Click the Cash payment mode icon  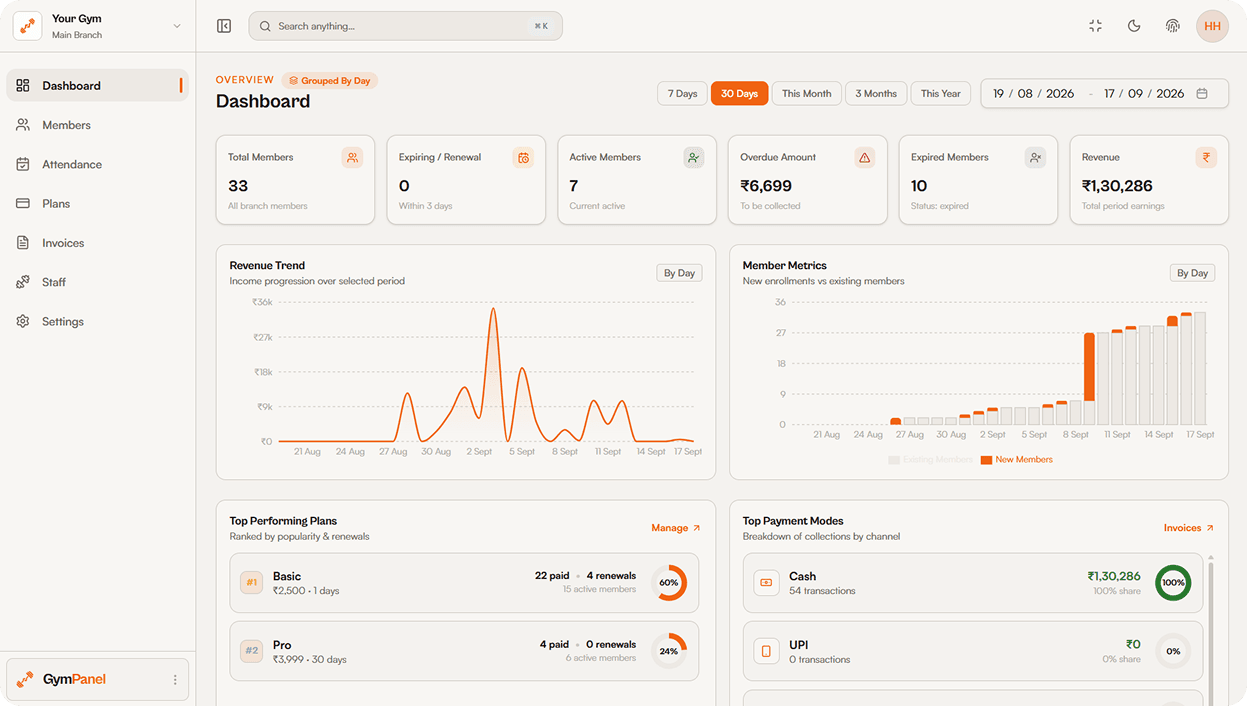point(767,582)
